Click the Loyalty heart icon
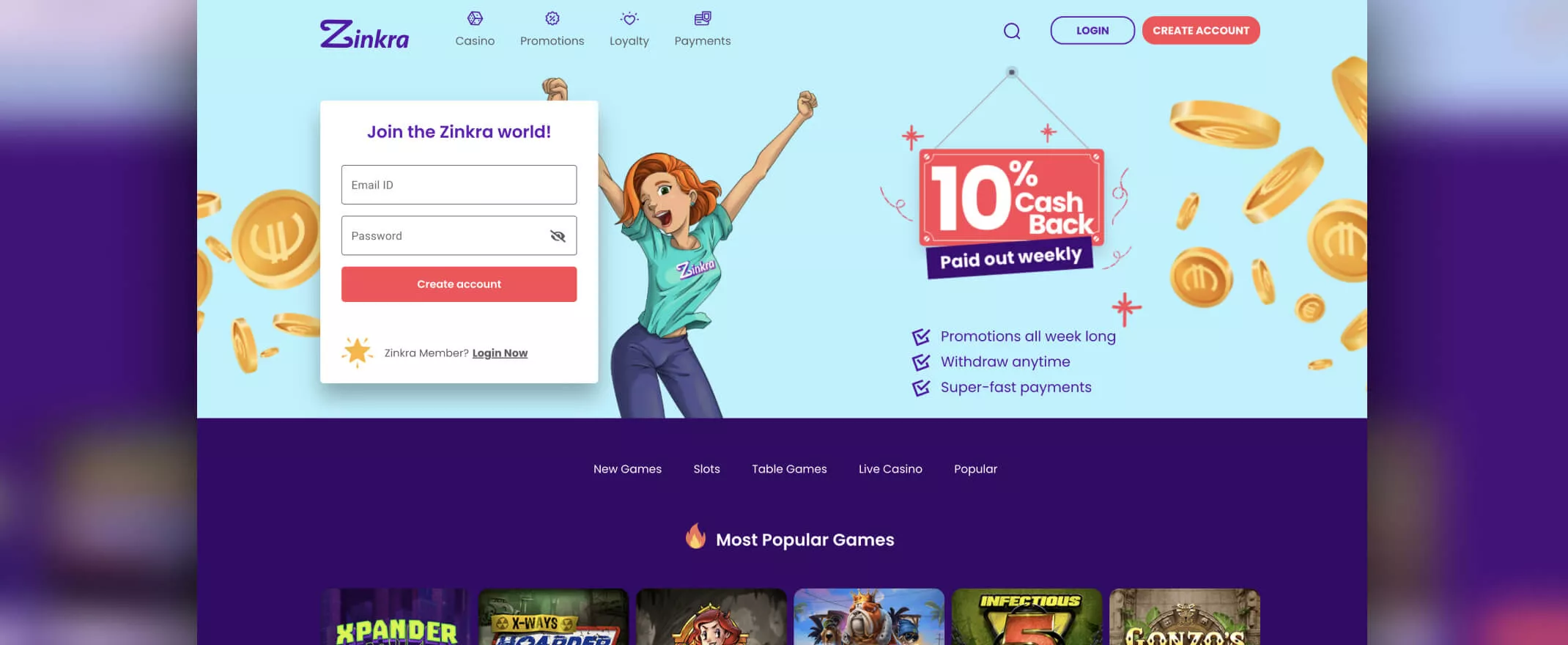 629,18
